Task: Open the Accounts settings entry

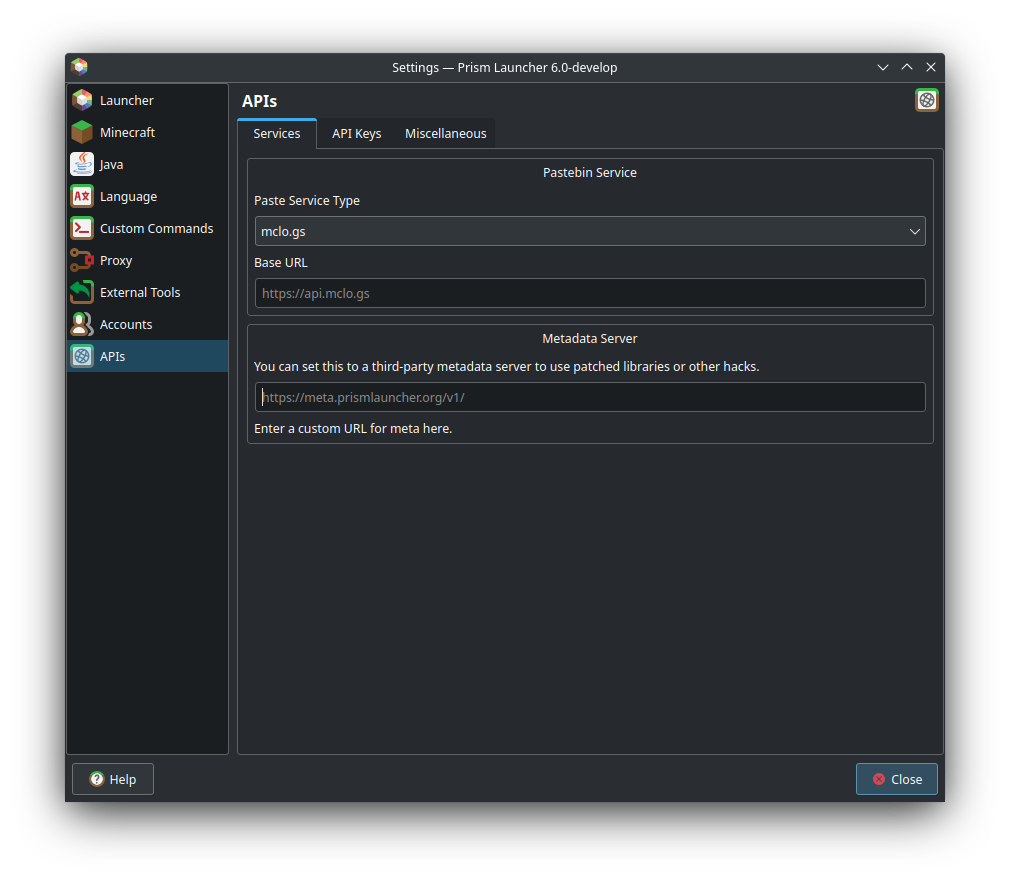Action: [148, 325]
